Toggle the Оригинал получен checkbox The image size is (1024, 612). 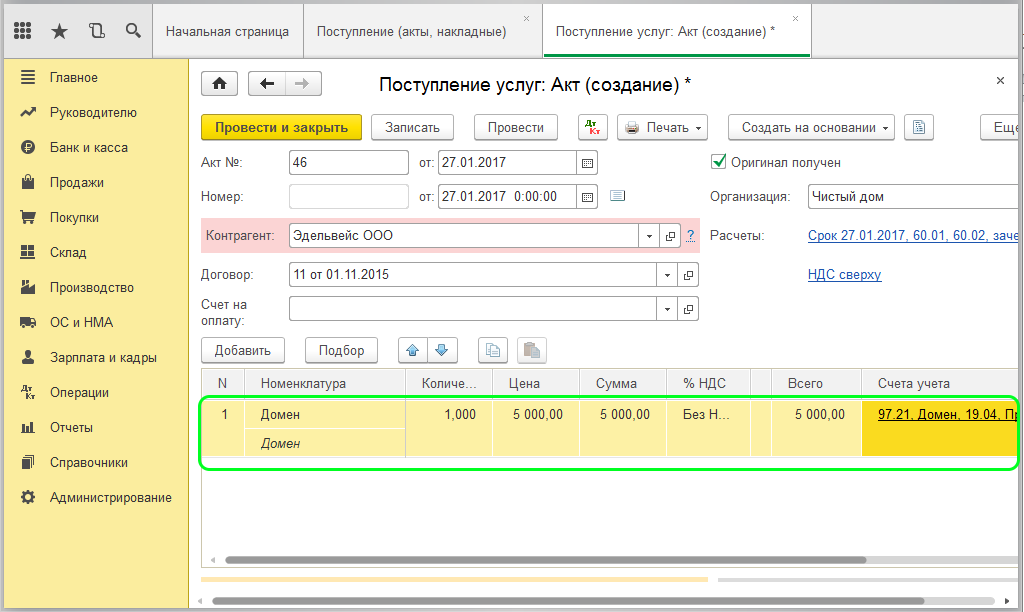point(718,162)
